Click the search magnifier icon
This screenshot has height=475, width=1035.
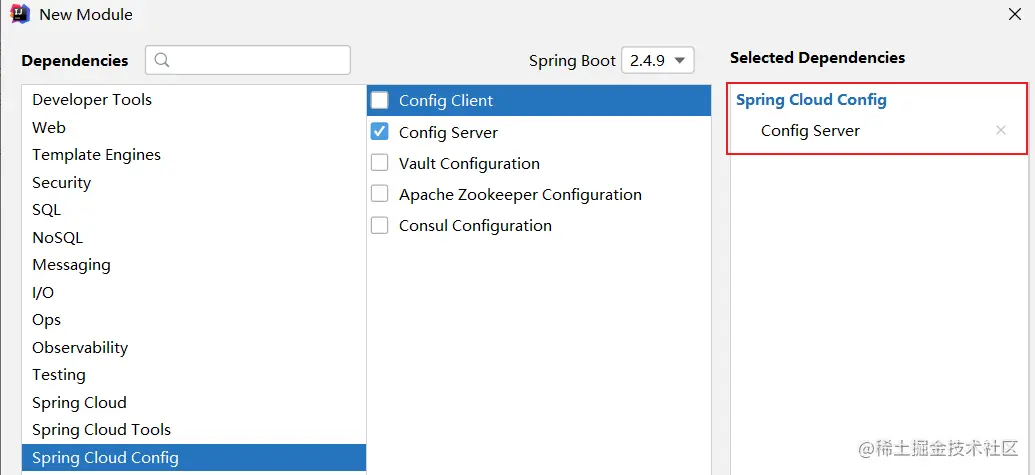coord(162,60)
